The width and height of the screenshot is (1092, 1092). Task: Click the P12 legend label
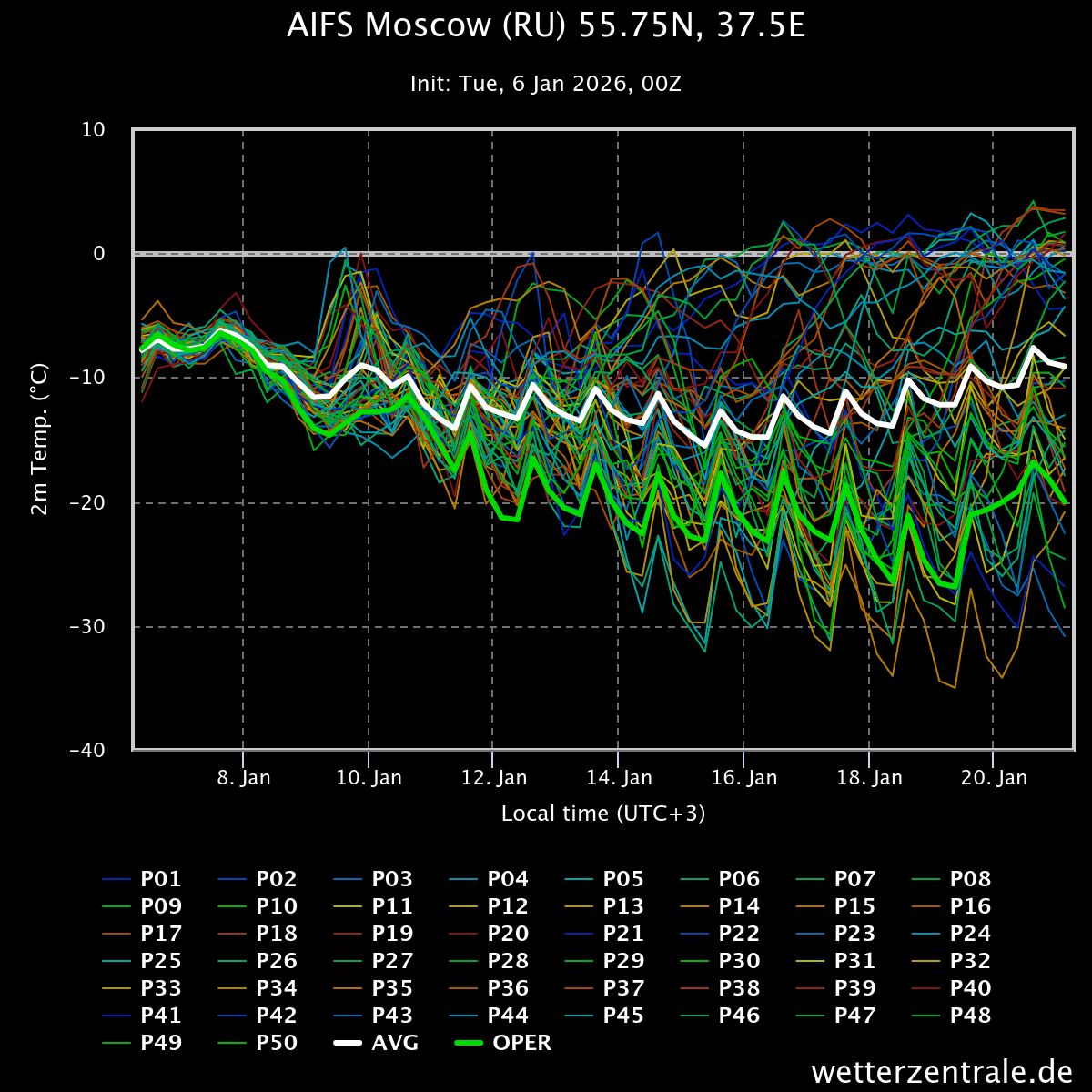click(508, 906)
